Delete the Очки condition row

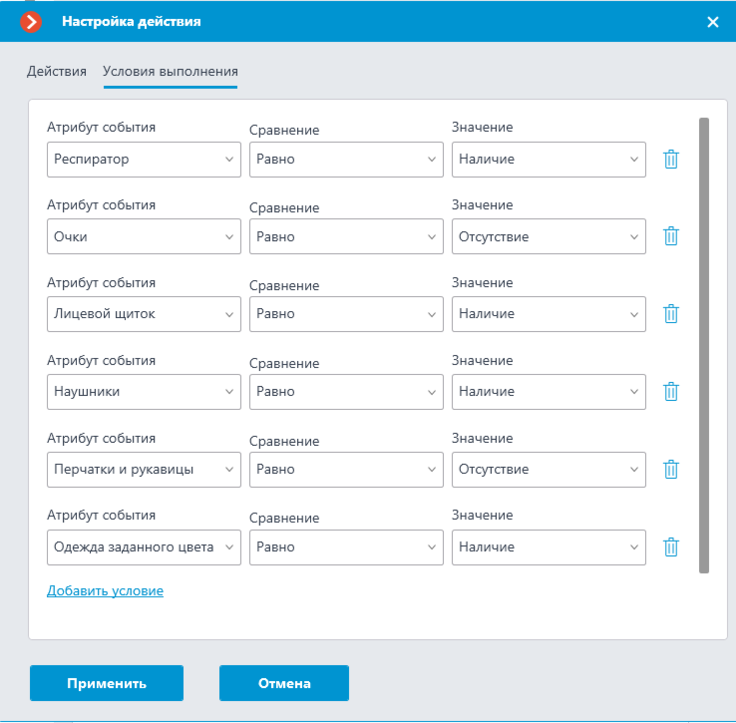tap(671, 236)
